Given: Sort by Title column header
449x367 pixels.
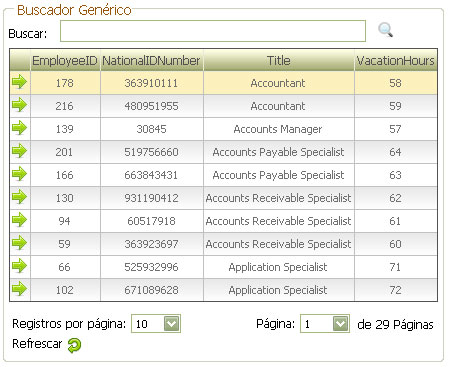Looking at the screenshot, I should [279, 61].
